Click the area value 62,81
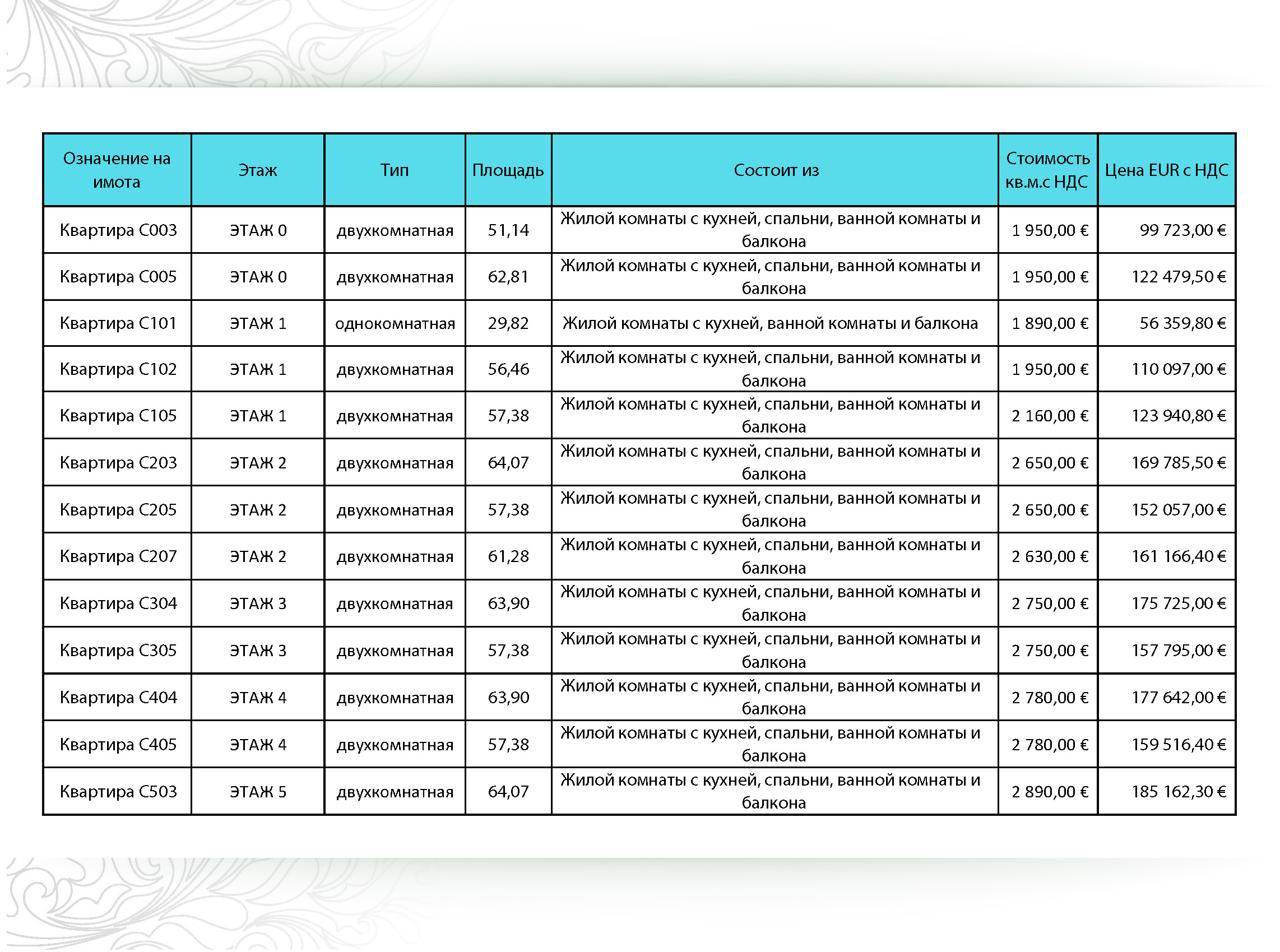1280x952 pixels. 508,277
